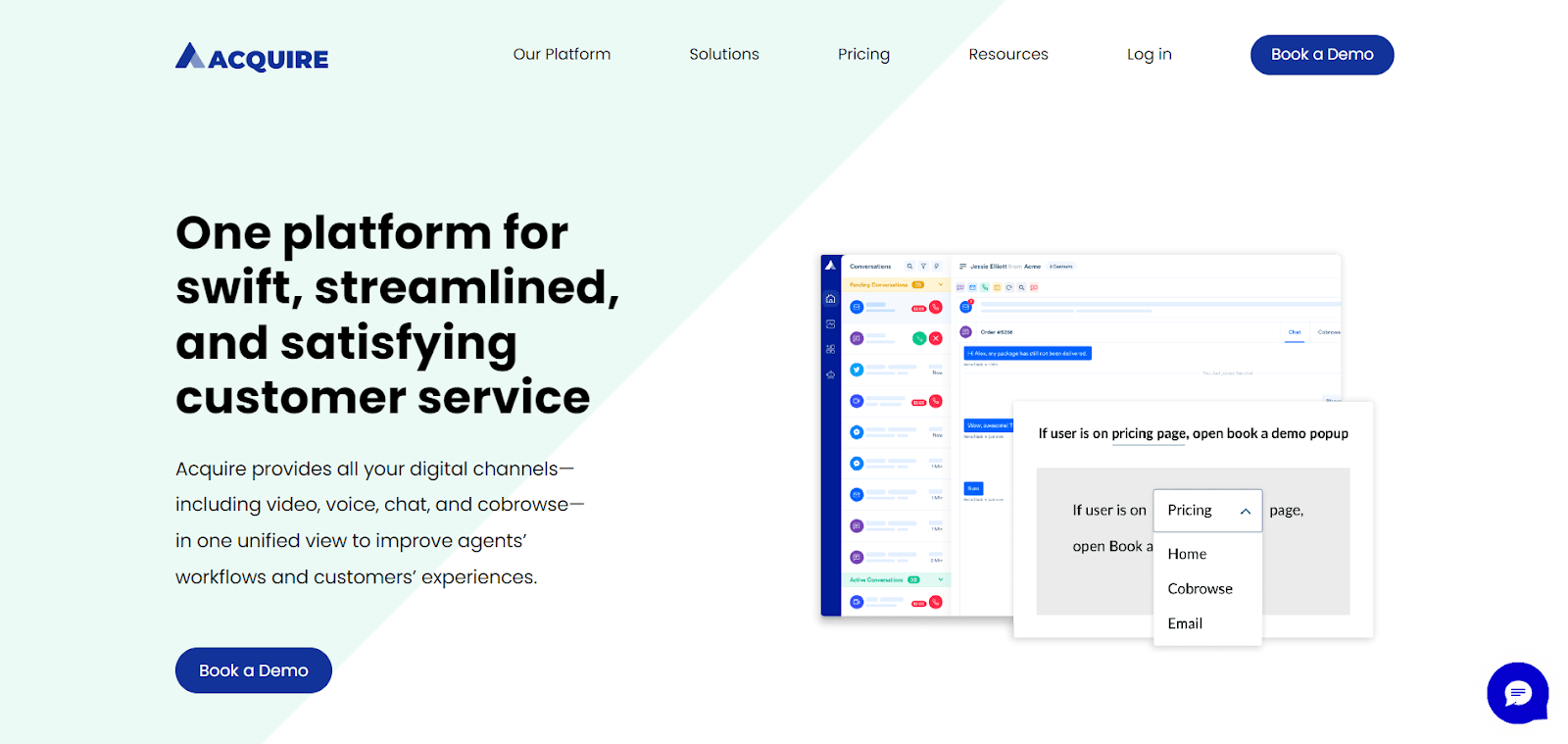Choose Cobrowse from the page dropdown list
The height and width of the screenshot is (744, 1568).
tap(1200, 589)
